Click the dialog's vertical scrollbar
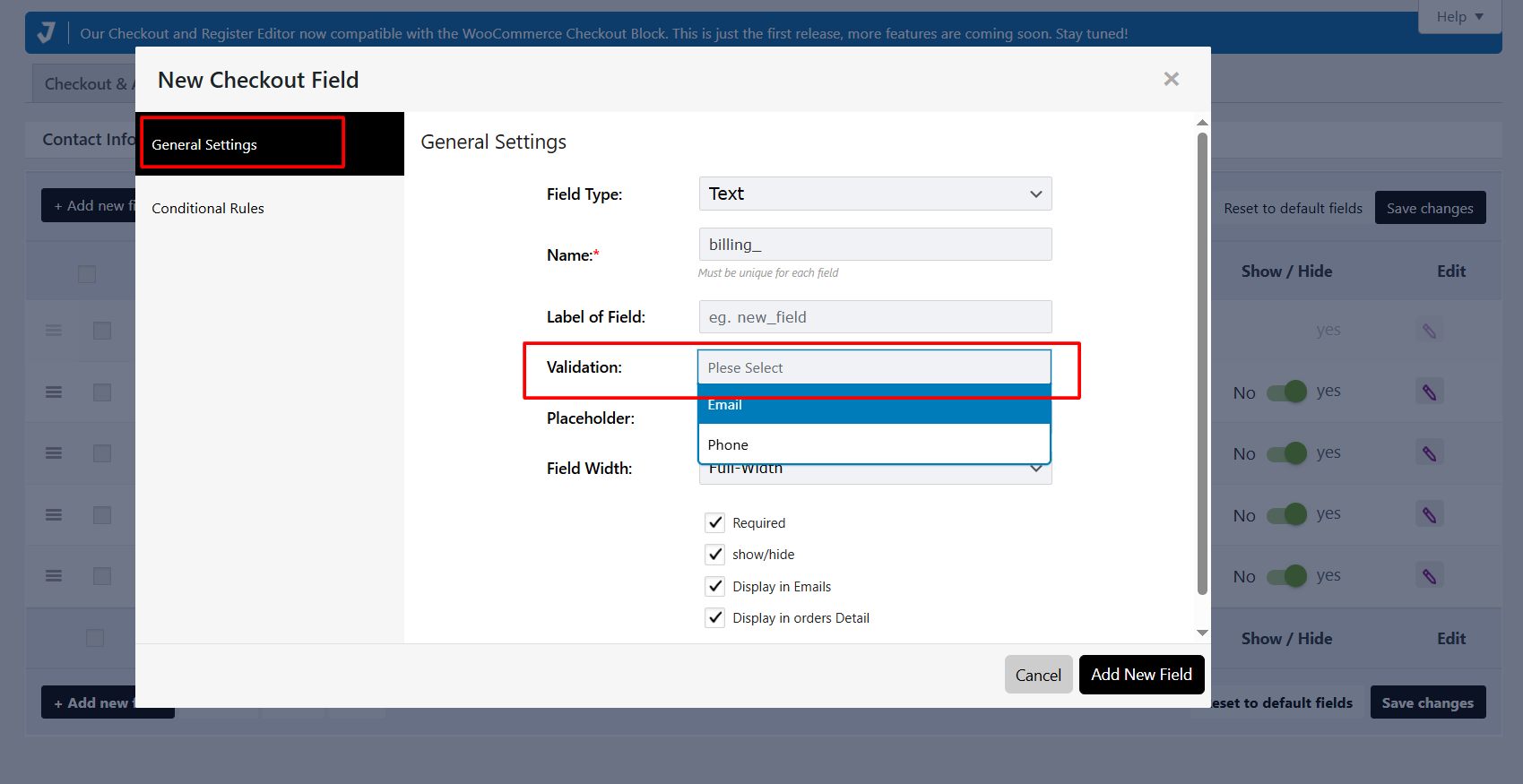1523x784 pixels. [1202, 358]
